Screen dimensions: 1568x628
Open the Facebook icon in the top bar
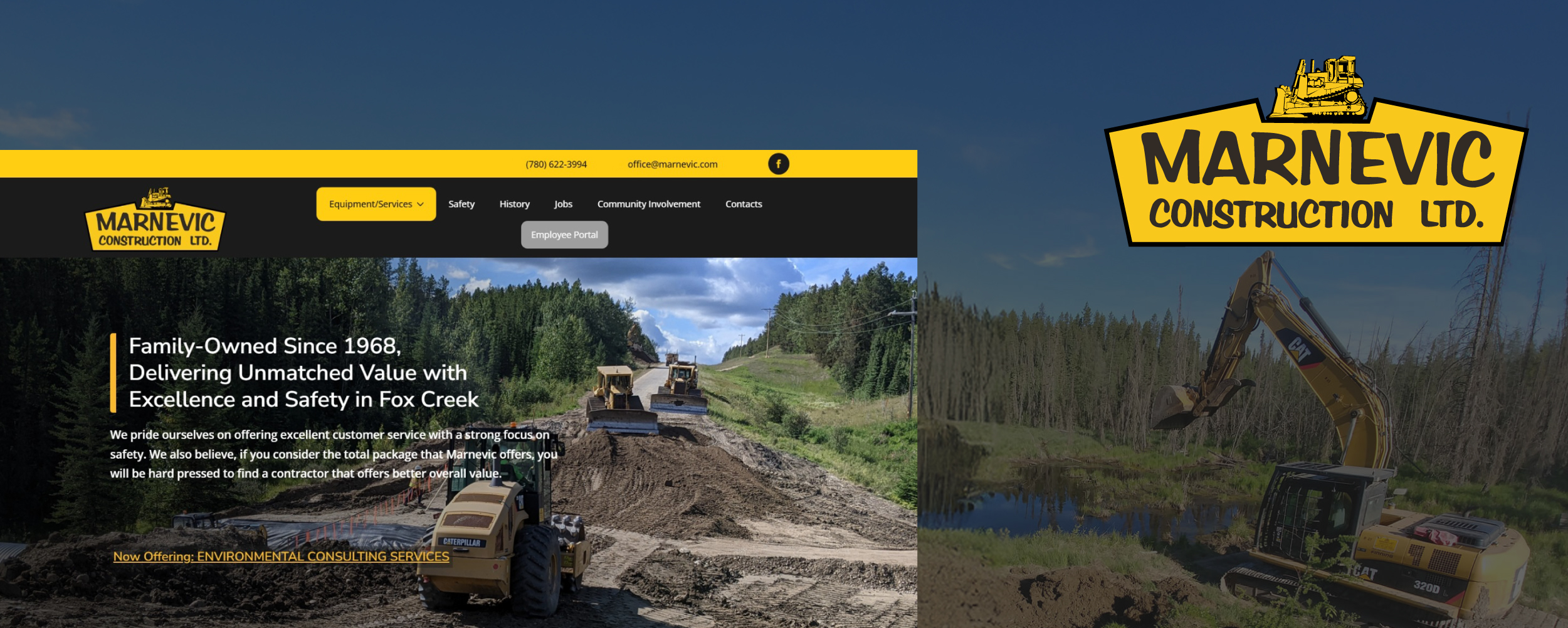[x=778, y=164]
